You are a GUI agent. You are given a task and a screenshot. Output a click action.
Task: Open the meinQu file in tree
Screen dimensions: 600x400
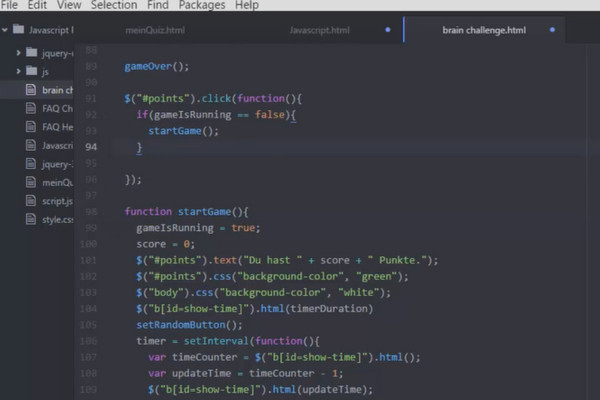pyautogui.click(x=57, y=183)
